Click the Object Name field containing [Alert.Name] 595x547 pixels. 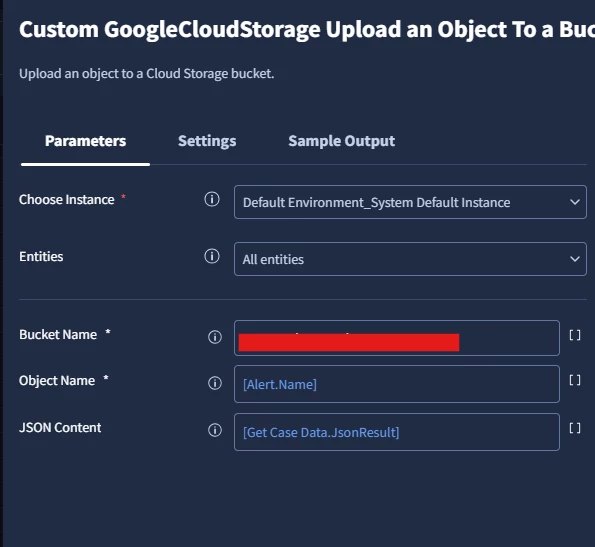[397, 384]
